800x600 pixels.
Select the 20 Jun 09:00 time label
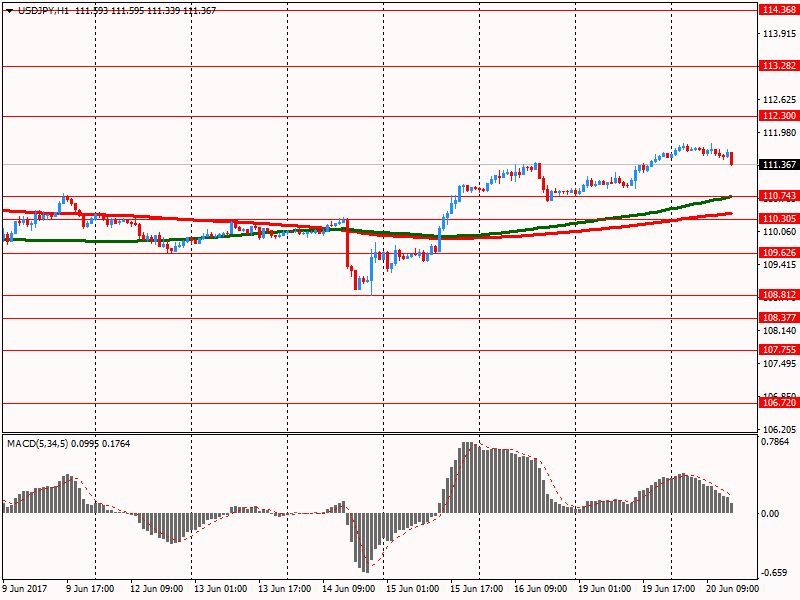(733, 589)
